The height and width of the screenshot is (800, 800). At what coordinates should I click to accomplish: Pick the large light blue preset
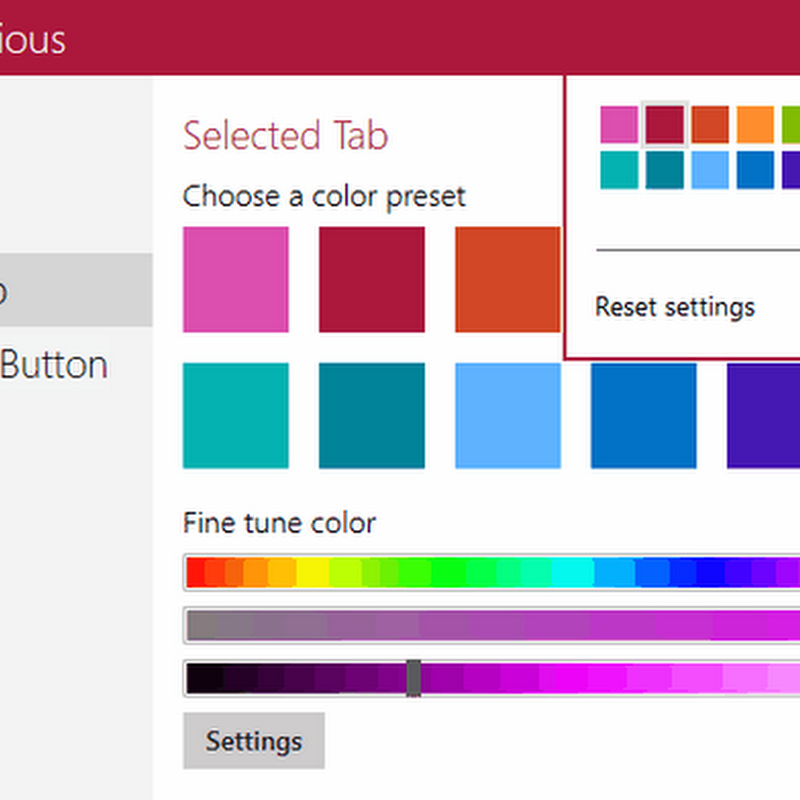point(508,415)
